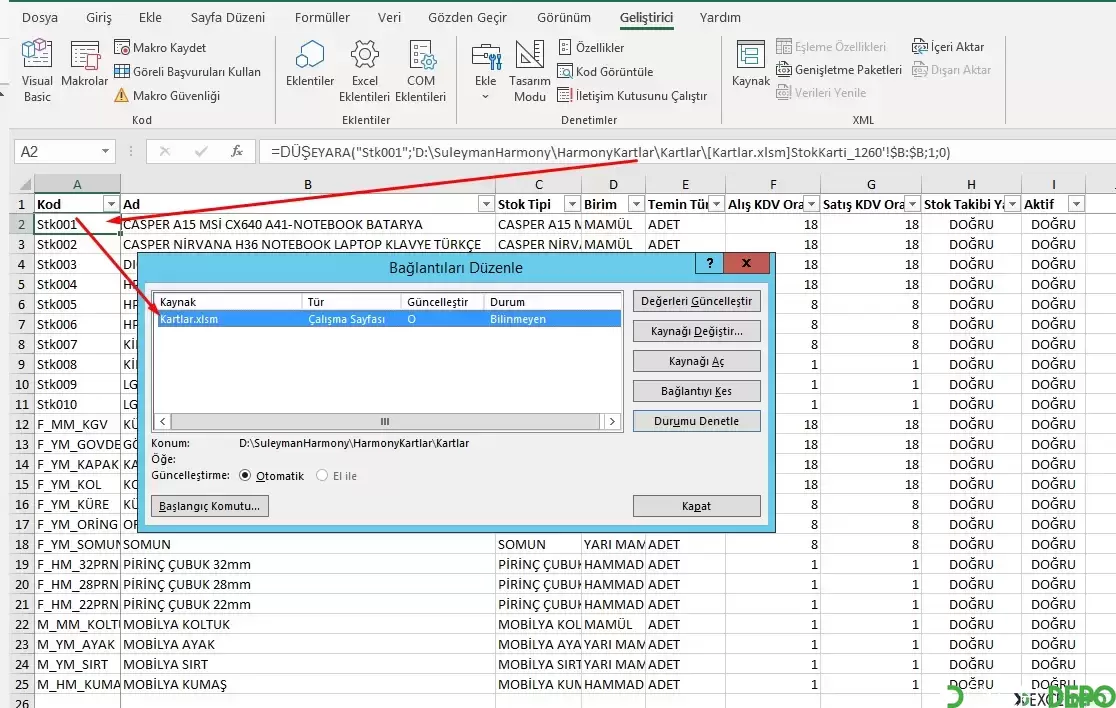1116x708 pixels.
Task: Switch to the Yardım tab
Action: tap(720, 17)
